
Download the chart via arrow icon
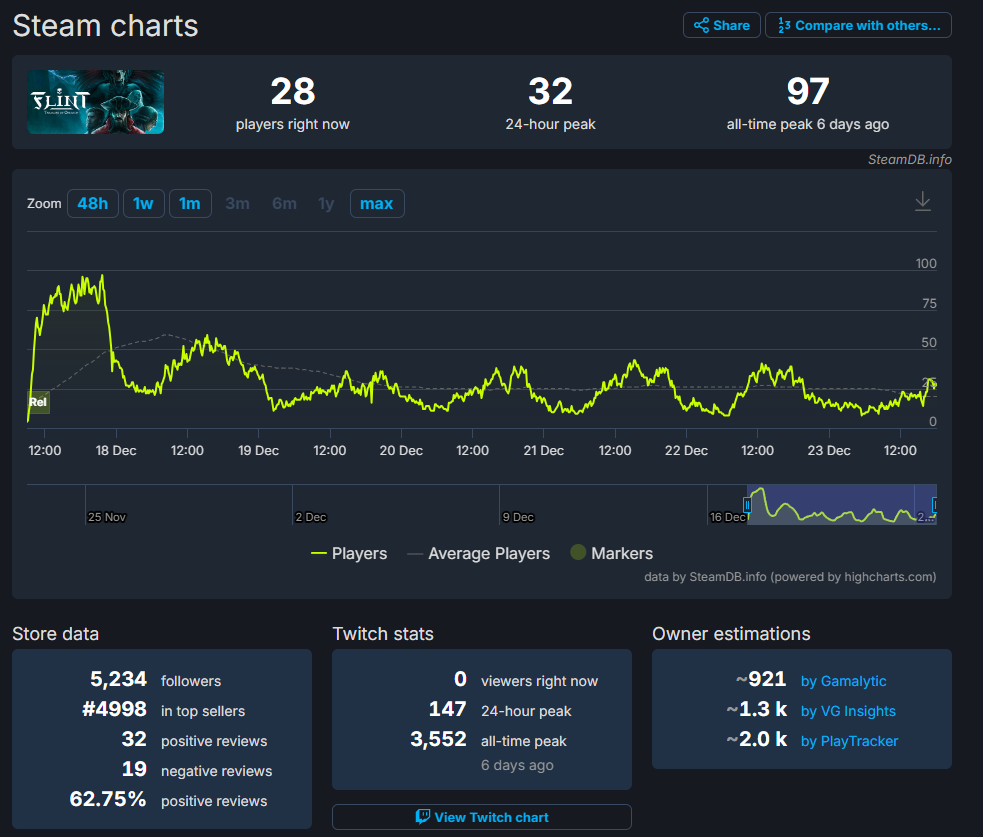pos(923,201)
